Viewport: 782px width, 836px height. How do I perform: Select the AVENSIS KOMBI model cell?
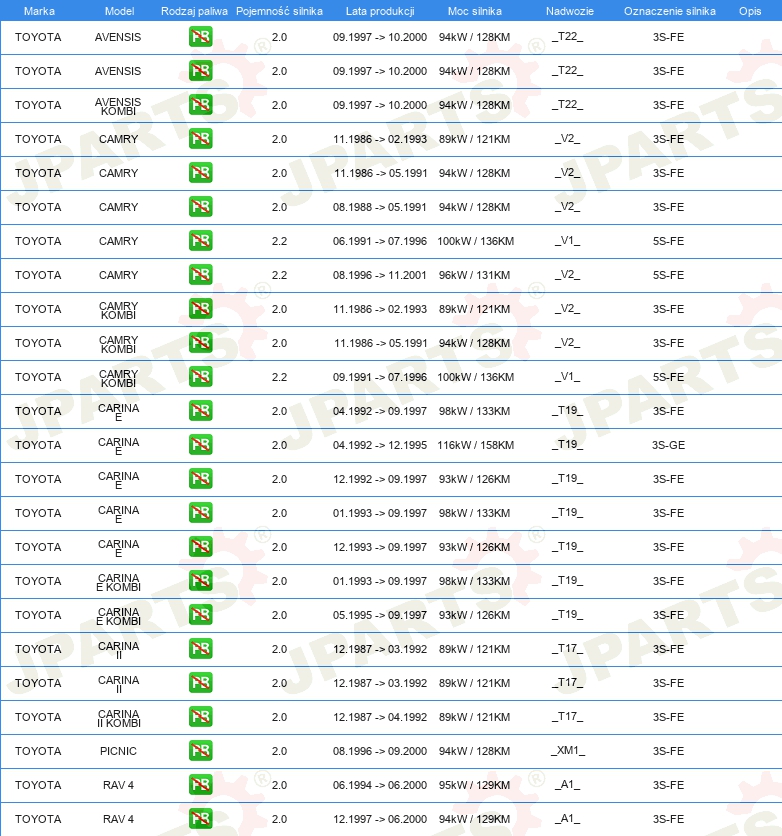click(x=118, y=106)
